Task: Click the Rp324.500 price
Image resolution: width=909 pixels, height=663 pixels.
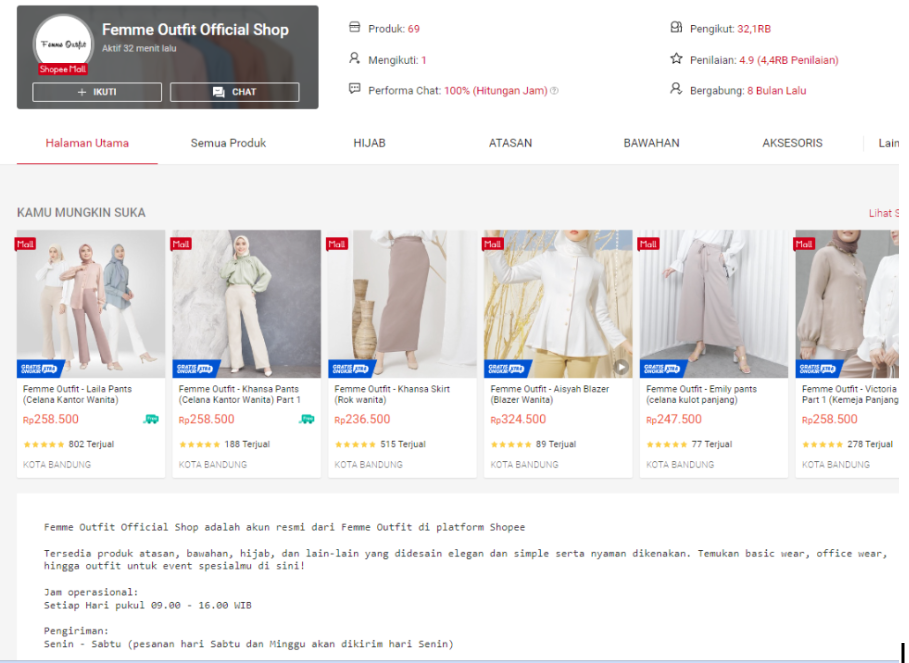Action: 518,419
